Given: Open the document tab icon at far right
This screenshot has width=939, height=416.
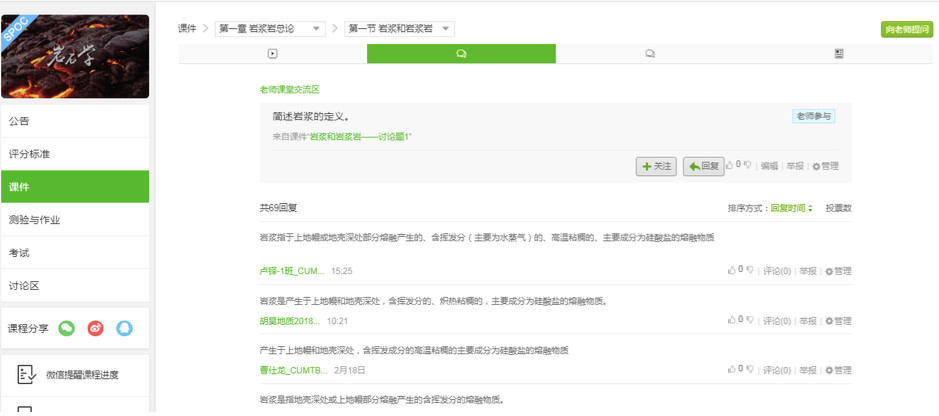Looking at the screenshot, I should click(x=838, y=54).
